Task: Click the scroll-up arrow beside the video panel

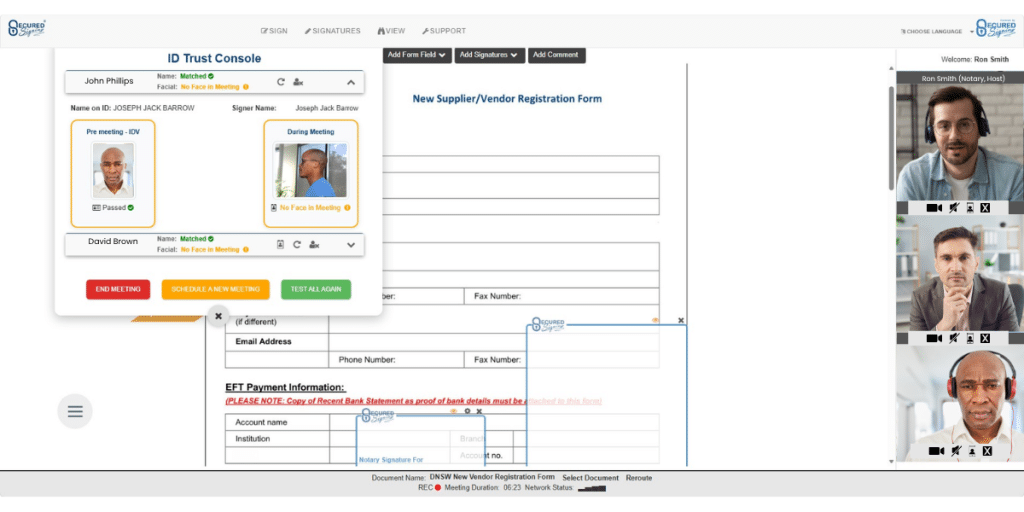Action: [x=891, y=67]
